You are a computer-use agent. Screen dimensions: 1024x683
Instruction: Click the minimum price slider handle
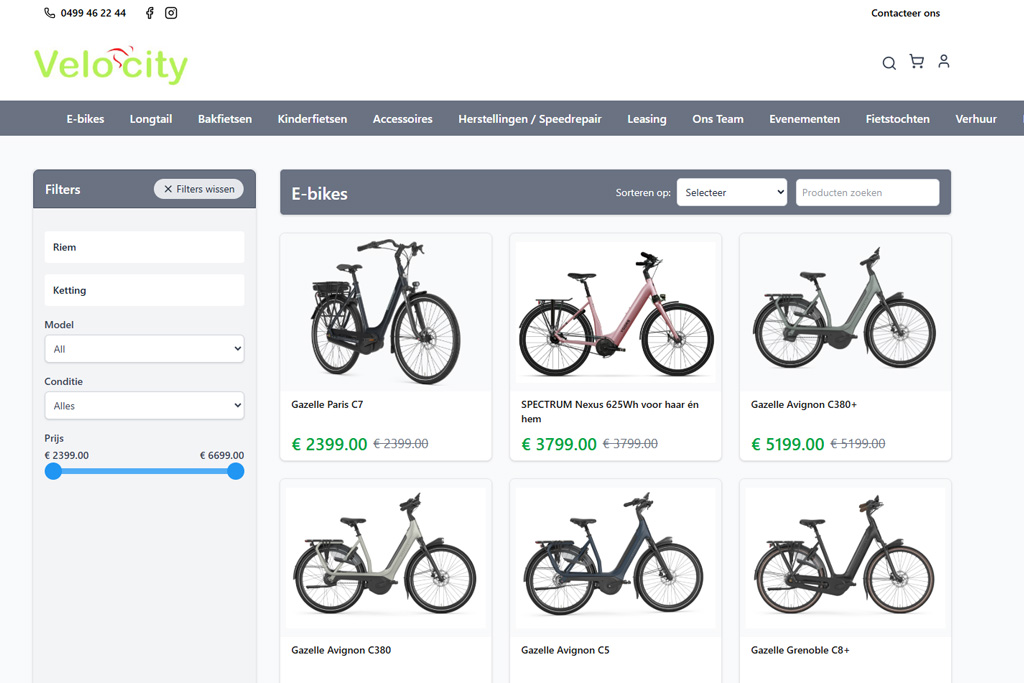tap(53, 471)
